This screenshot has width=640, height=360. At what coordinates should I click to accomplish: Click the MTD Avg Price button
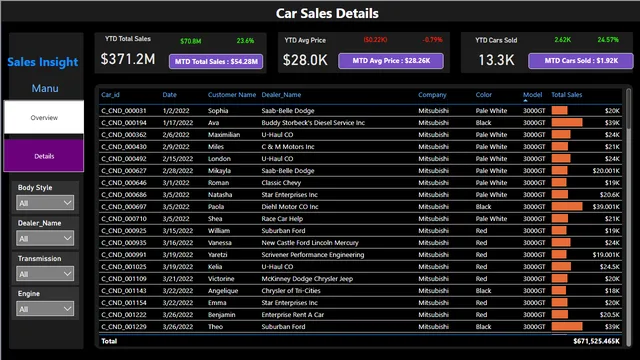coord(391,61)
